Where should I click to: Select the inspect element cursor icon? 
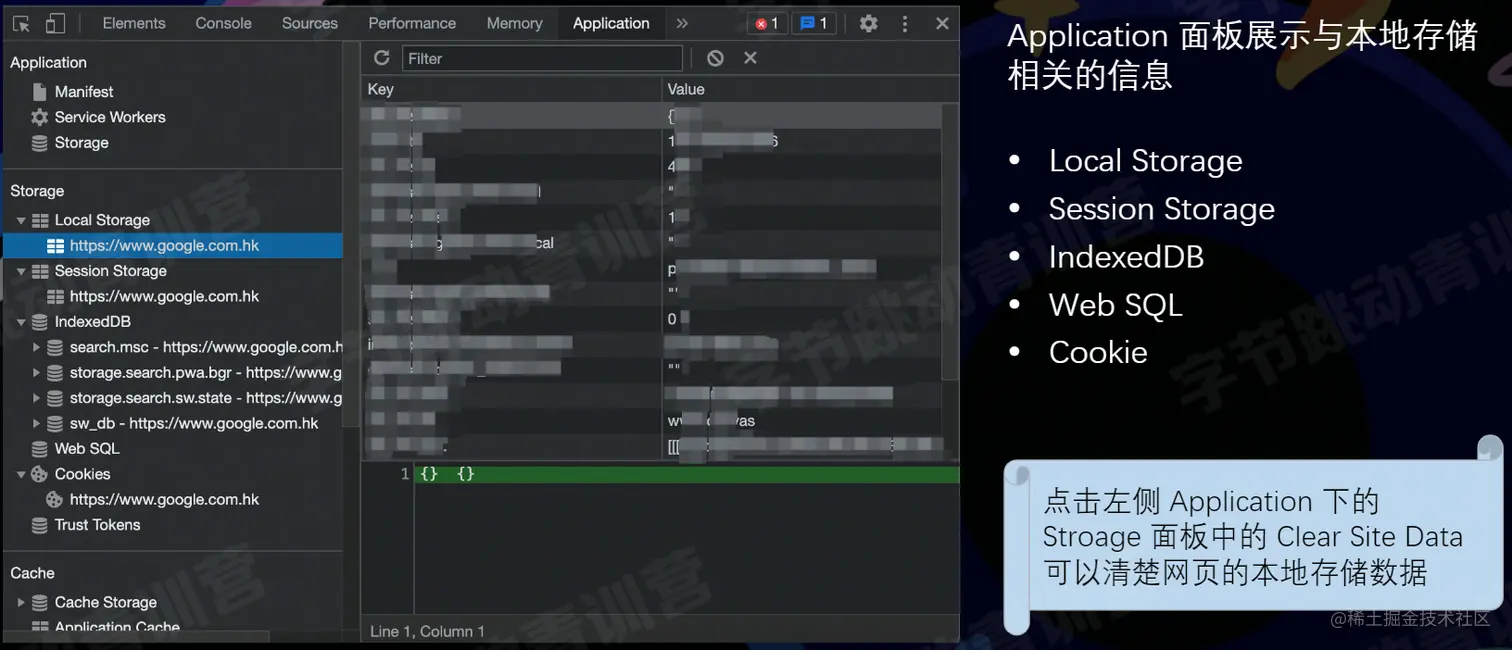(21, 23)
